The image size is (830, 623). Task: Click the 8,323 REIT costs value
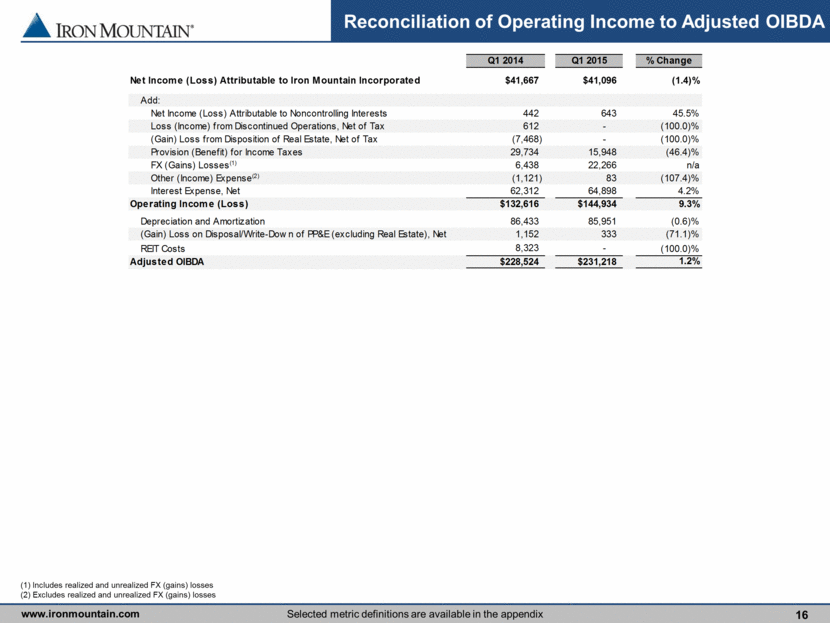click(x=527, y=248)
